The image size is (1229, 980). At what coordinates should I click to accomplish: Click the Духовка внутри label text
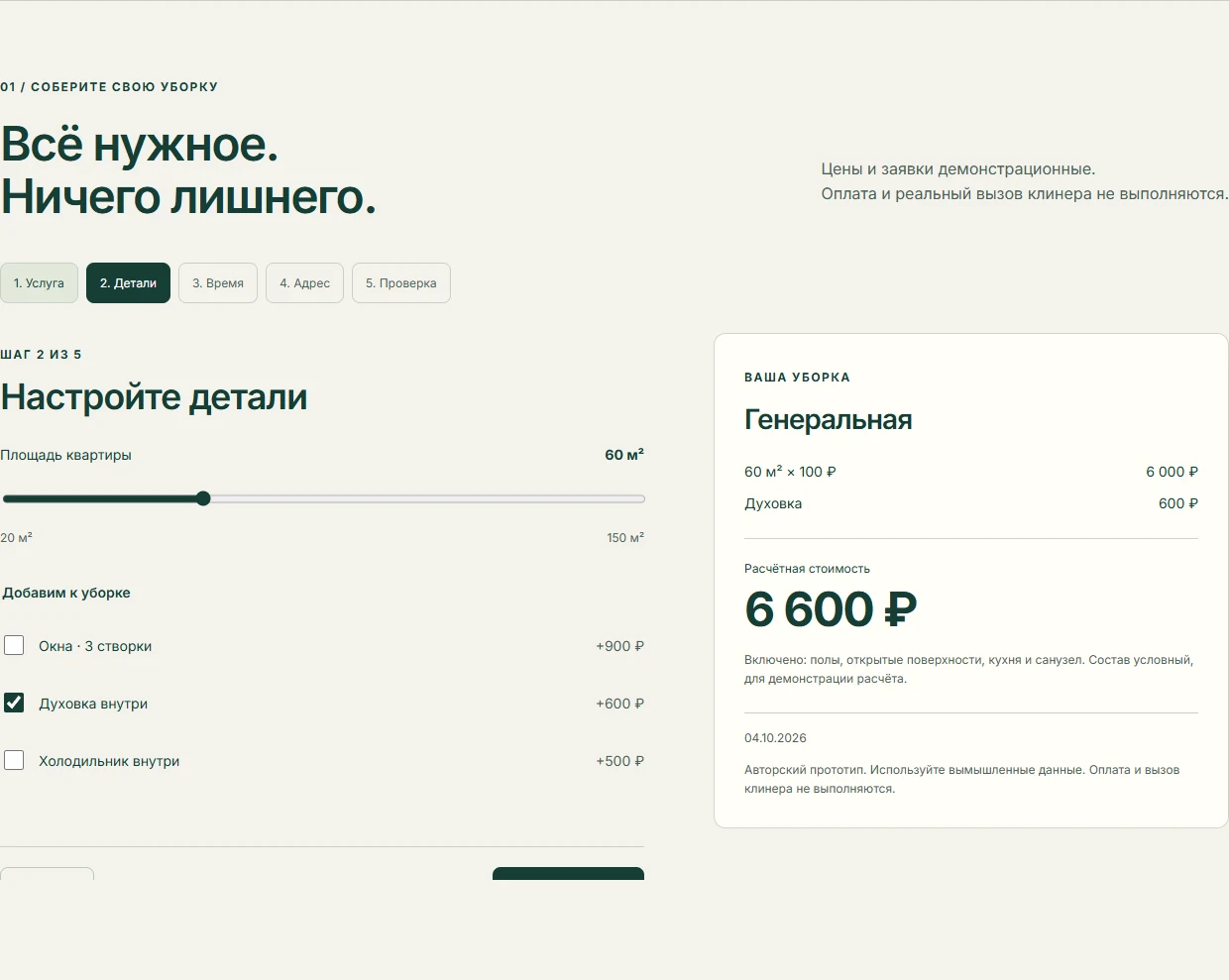93,704
